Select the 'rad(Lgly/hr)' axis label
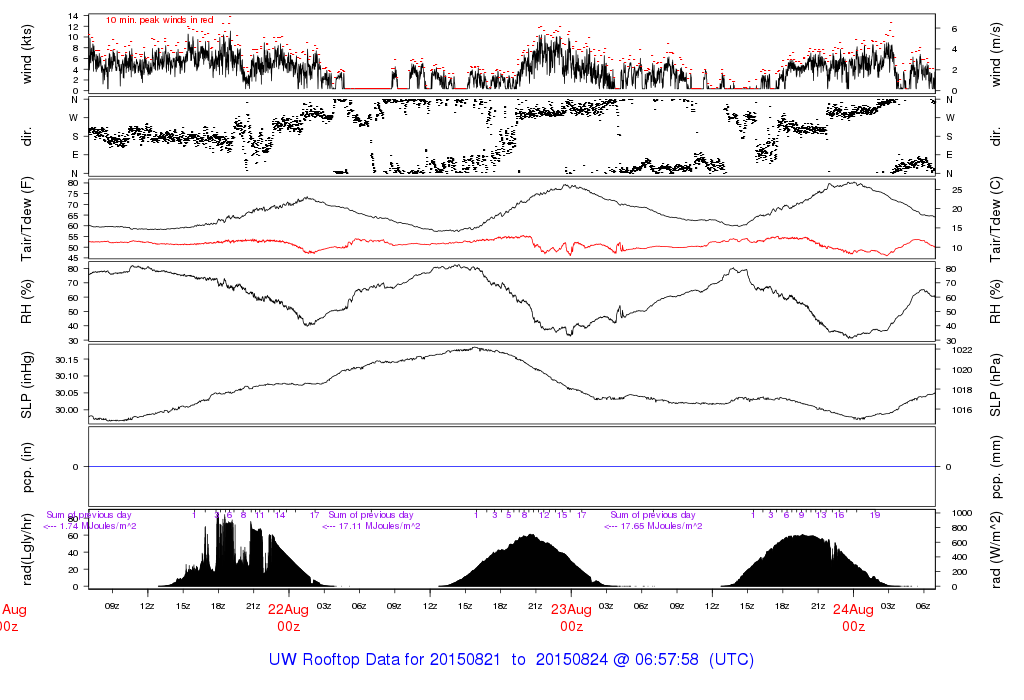The width and height of the screenshot is (1024, 700). coord(27,550)
